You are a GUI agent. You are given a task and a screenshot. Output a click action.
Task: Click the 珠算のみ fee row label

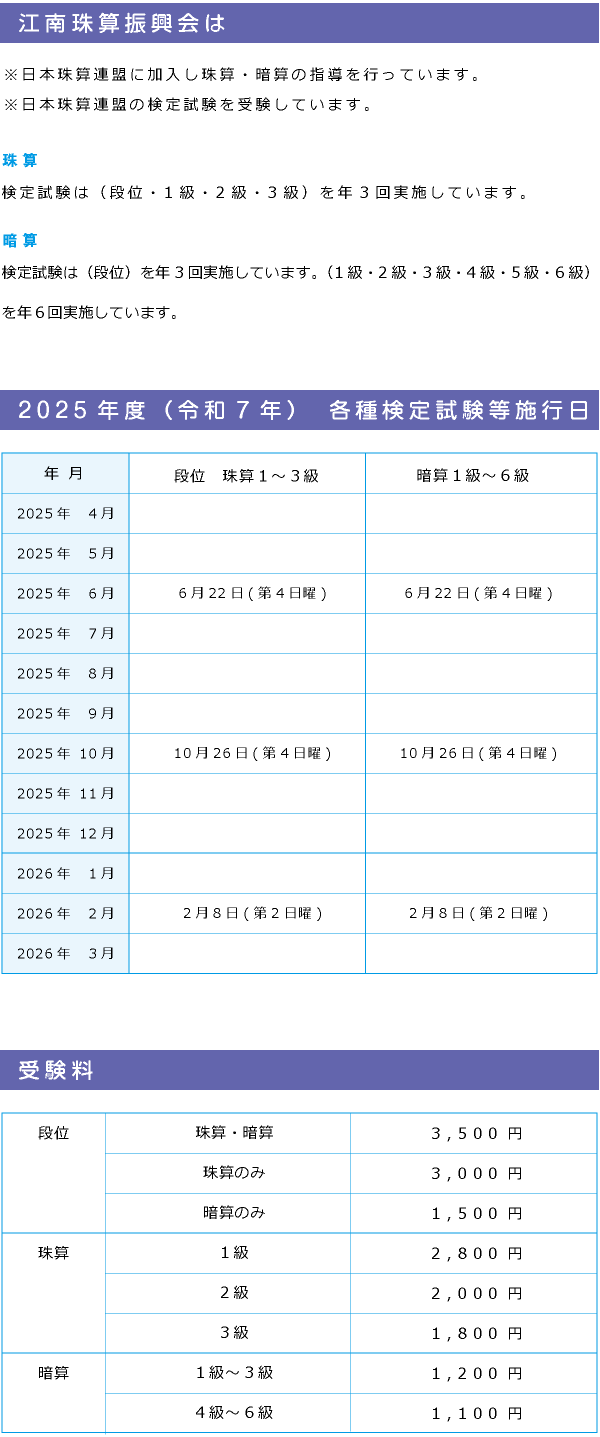pyautogui.click(x=234, y=1173)
